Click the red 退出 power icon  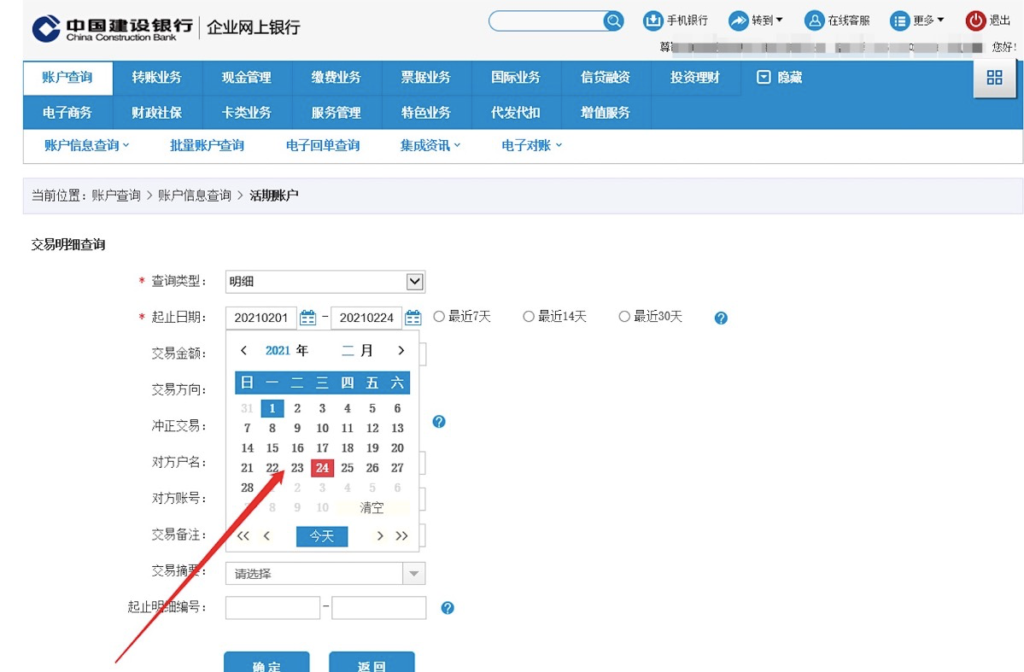point(975,21)
